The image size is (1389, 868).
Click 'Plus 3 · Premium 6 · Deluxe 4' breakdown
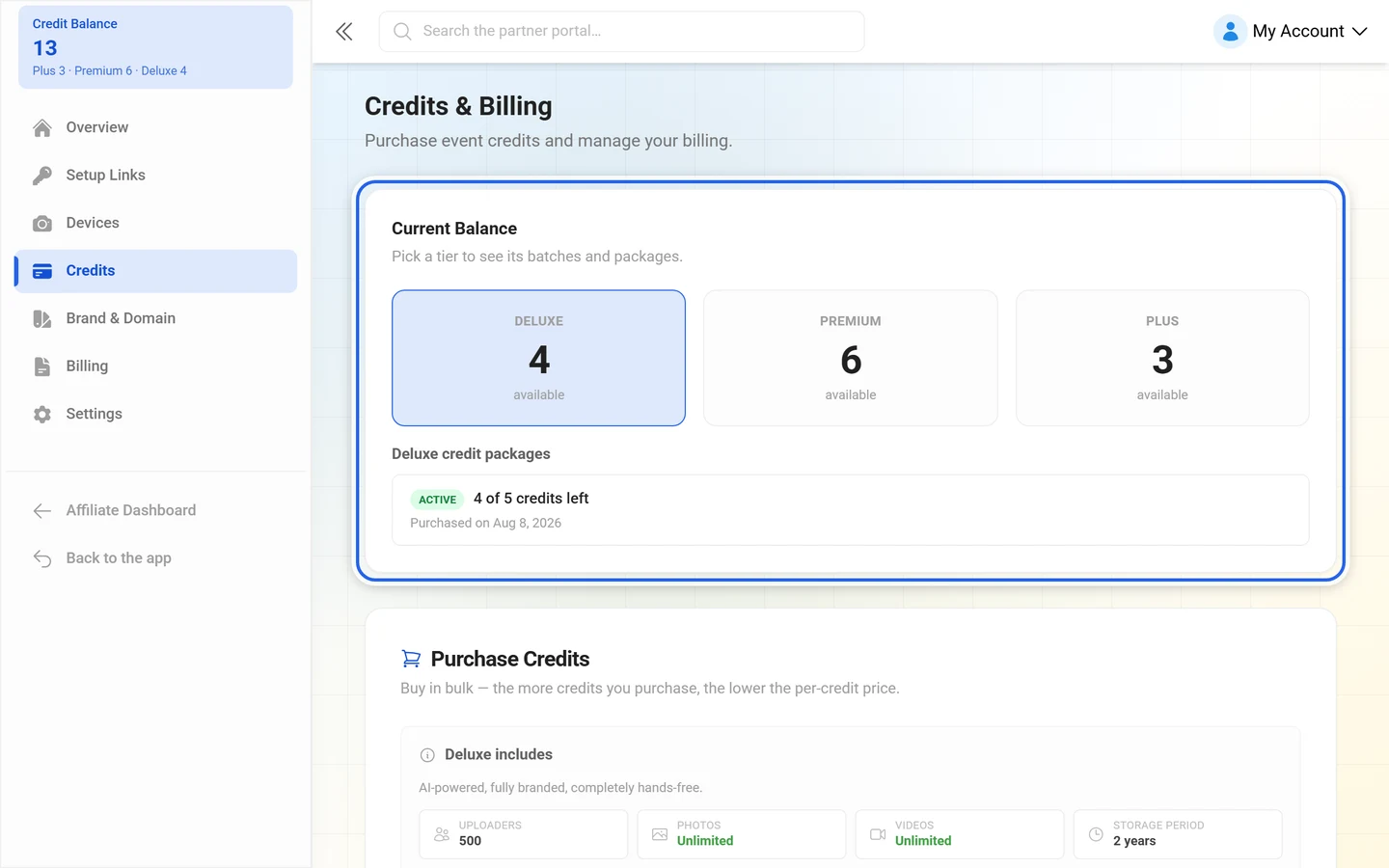(110, 71)
